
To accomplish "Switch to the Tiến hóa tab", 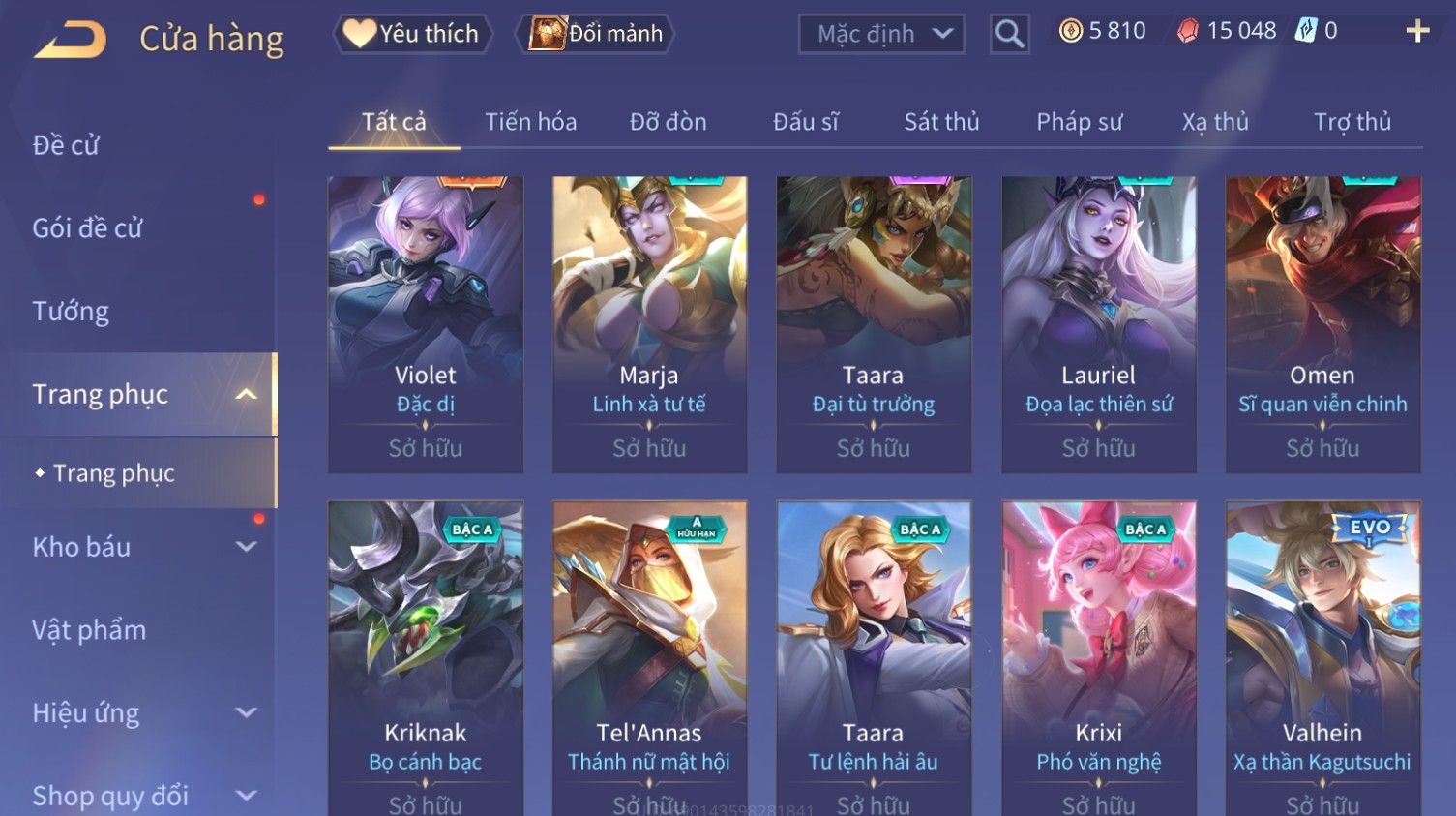I will 530,122.
